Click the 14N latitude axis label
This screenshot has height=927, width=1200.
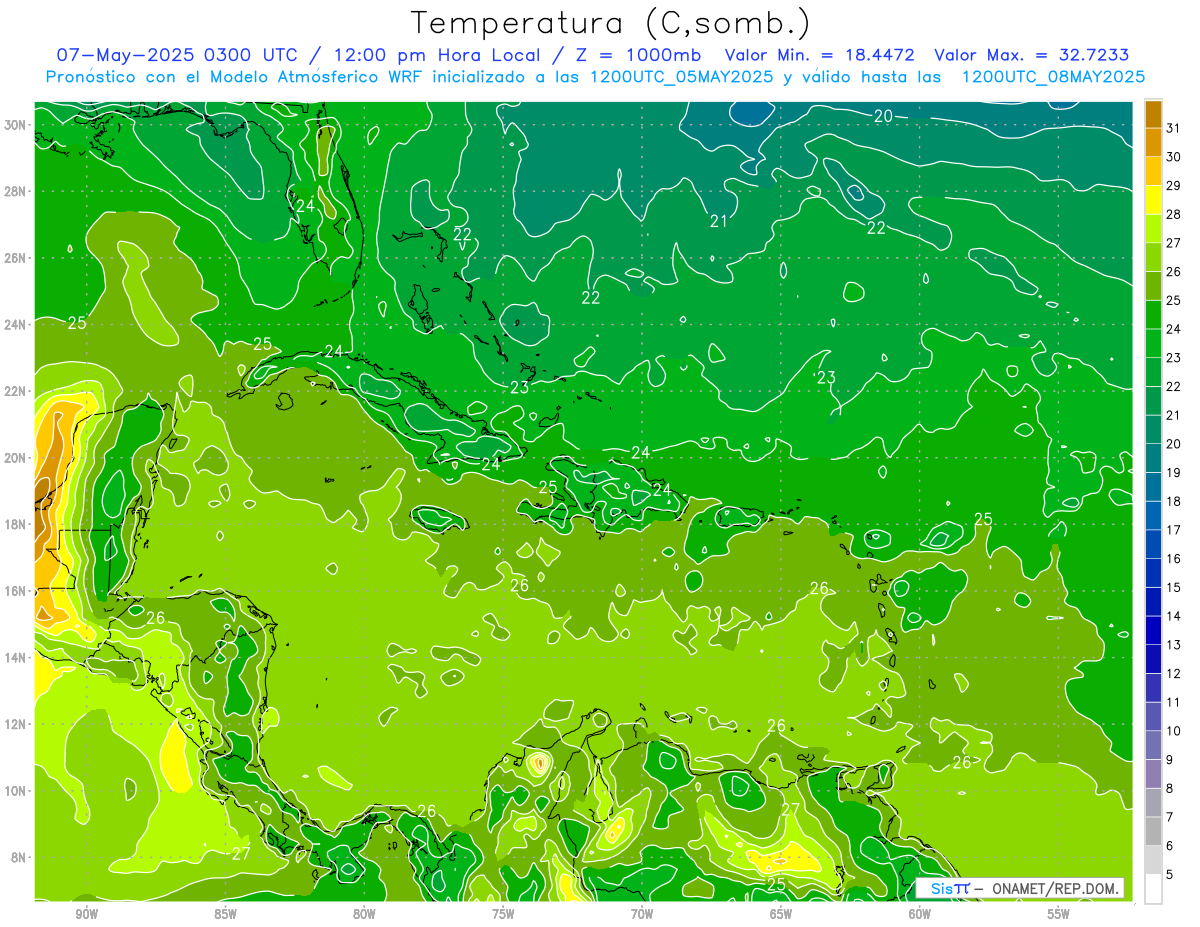click(15, 657)
